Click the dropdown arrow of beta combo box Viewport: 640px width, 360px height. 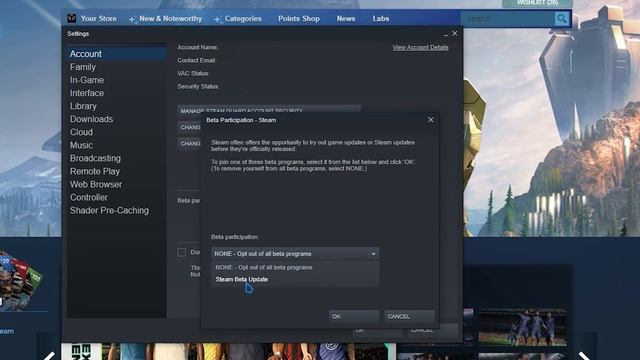[x=373, y=254]
